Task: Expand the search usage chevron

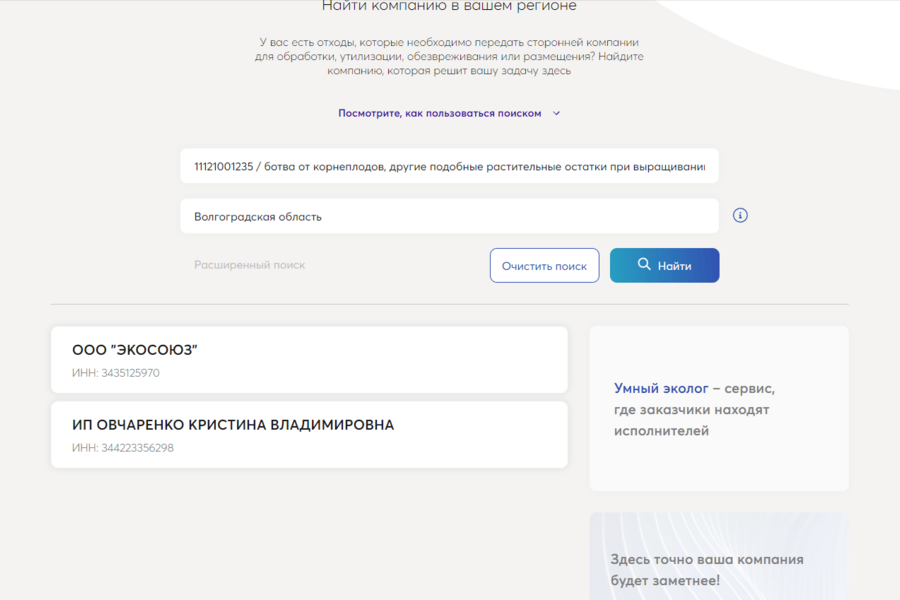Action: click(556, 114)
